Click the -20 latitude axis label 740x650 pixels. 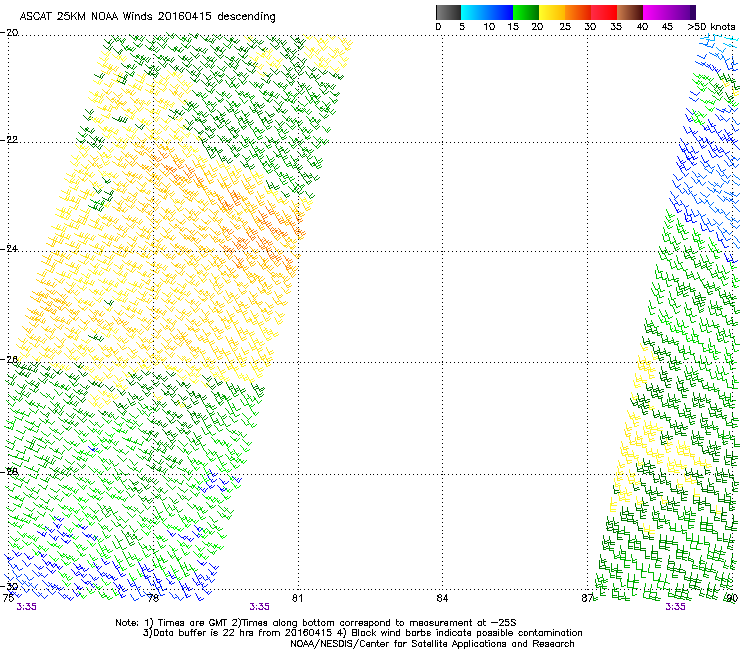9,33
